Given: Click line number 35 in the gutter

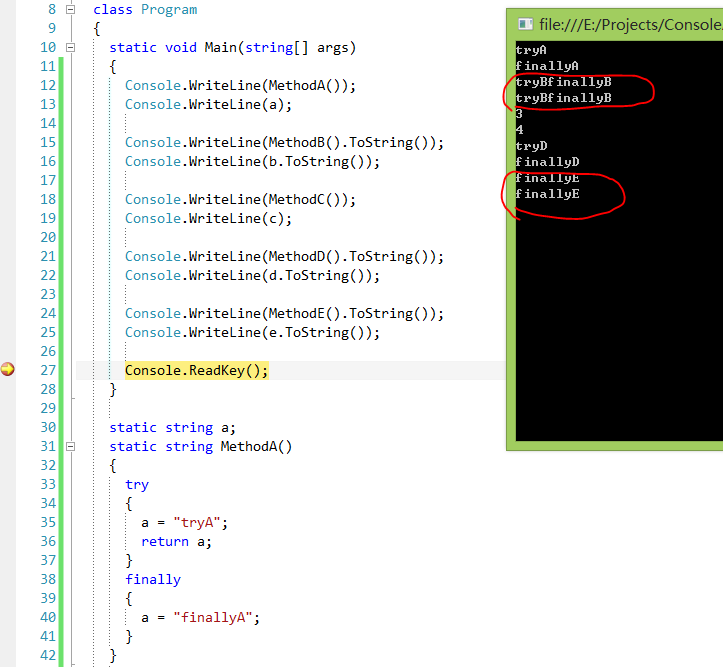Looking at the screenshot, I should (48, 523).
